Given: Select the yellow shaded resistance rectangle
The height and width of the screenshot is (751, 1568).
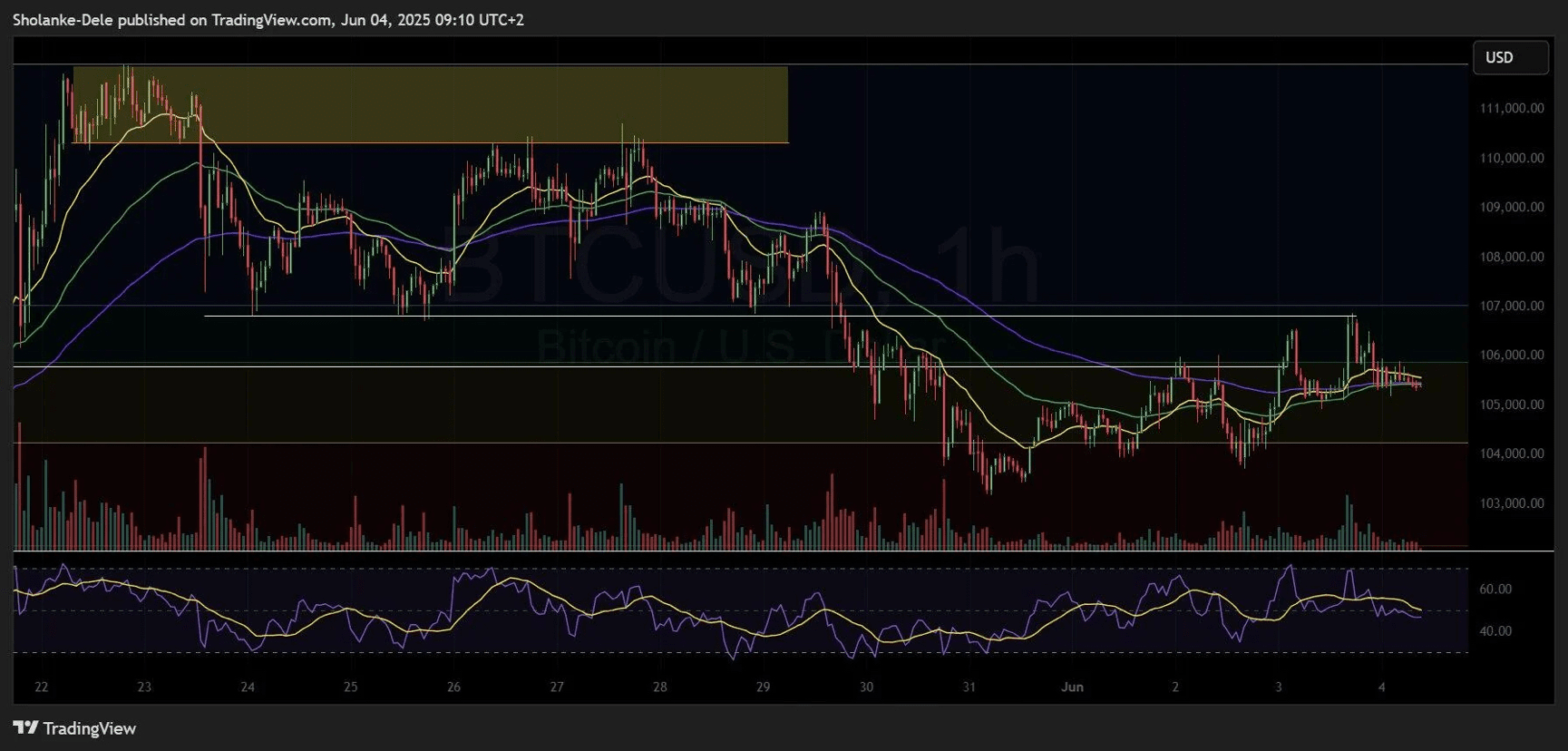Looking at the screenshot, I should click(430, 104).
